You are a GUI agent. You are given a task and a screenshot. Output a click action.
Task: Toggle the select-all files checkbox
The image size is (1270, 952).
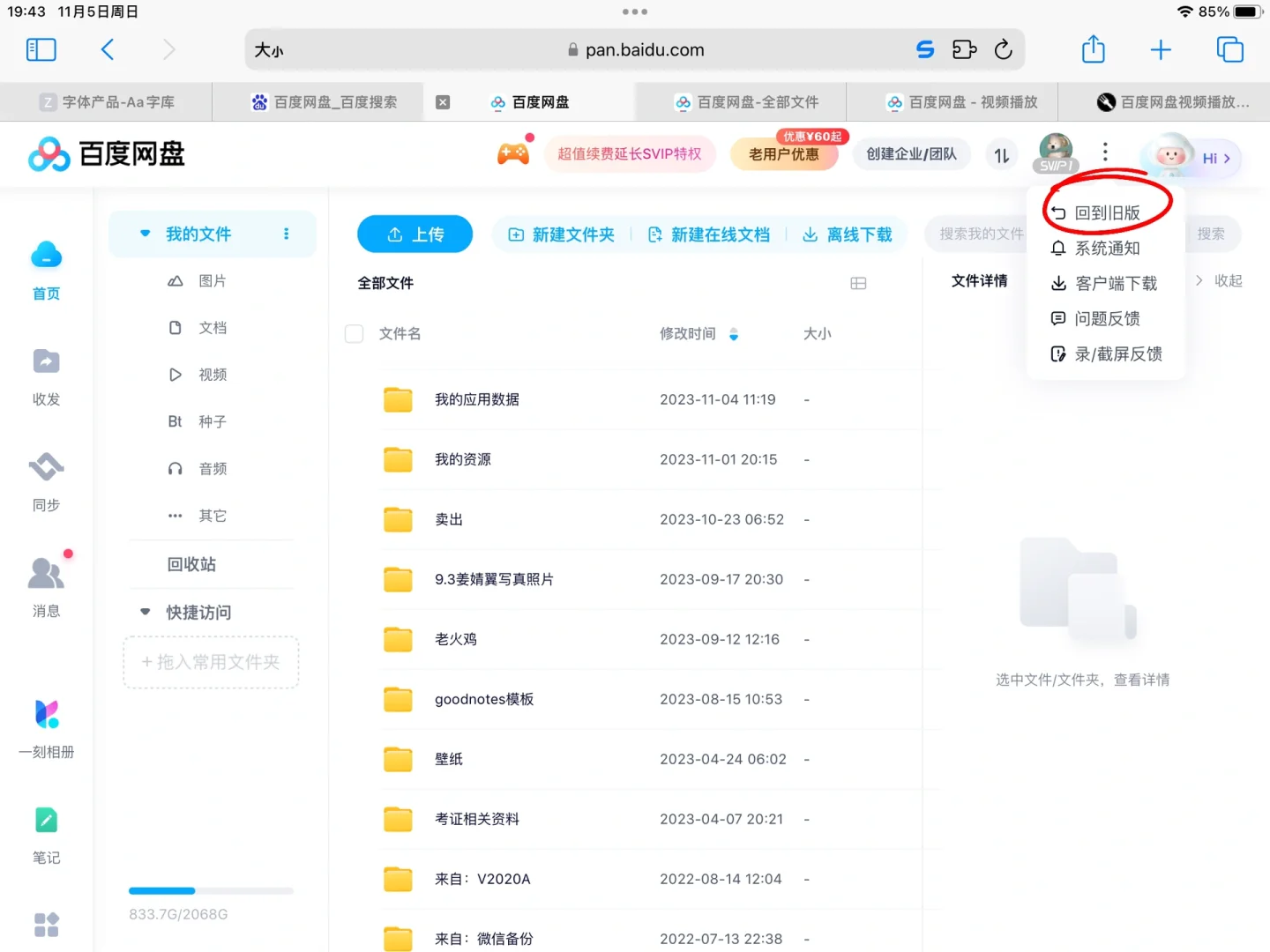[354, 334]
